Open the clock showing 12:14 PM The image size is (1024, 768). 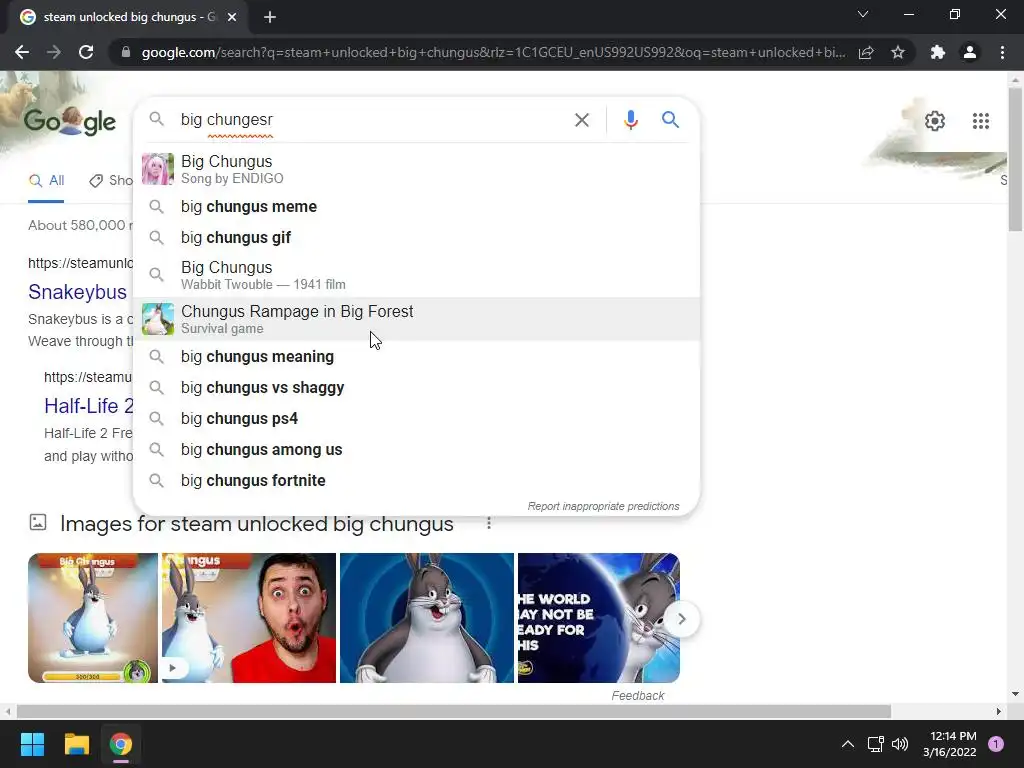(x=950, y=744)
